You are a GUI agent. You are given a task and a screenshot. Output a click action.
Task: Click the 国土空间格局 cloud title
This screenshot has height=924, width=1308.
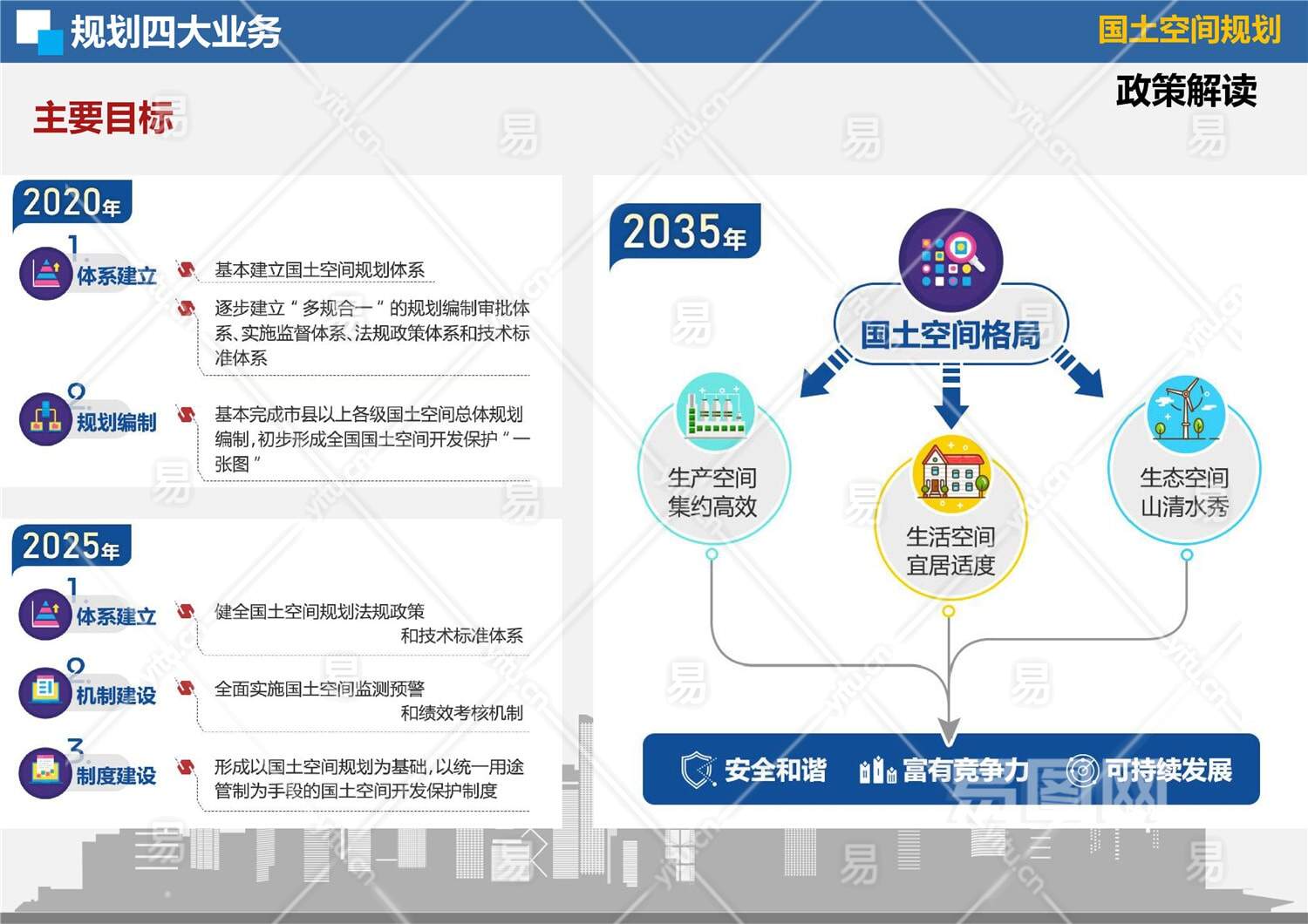click(x=950, y=335)
